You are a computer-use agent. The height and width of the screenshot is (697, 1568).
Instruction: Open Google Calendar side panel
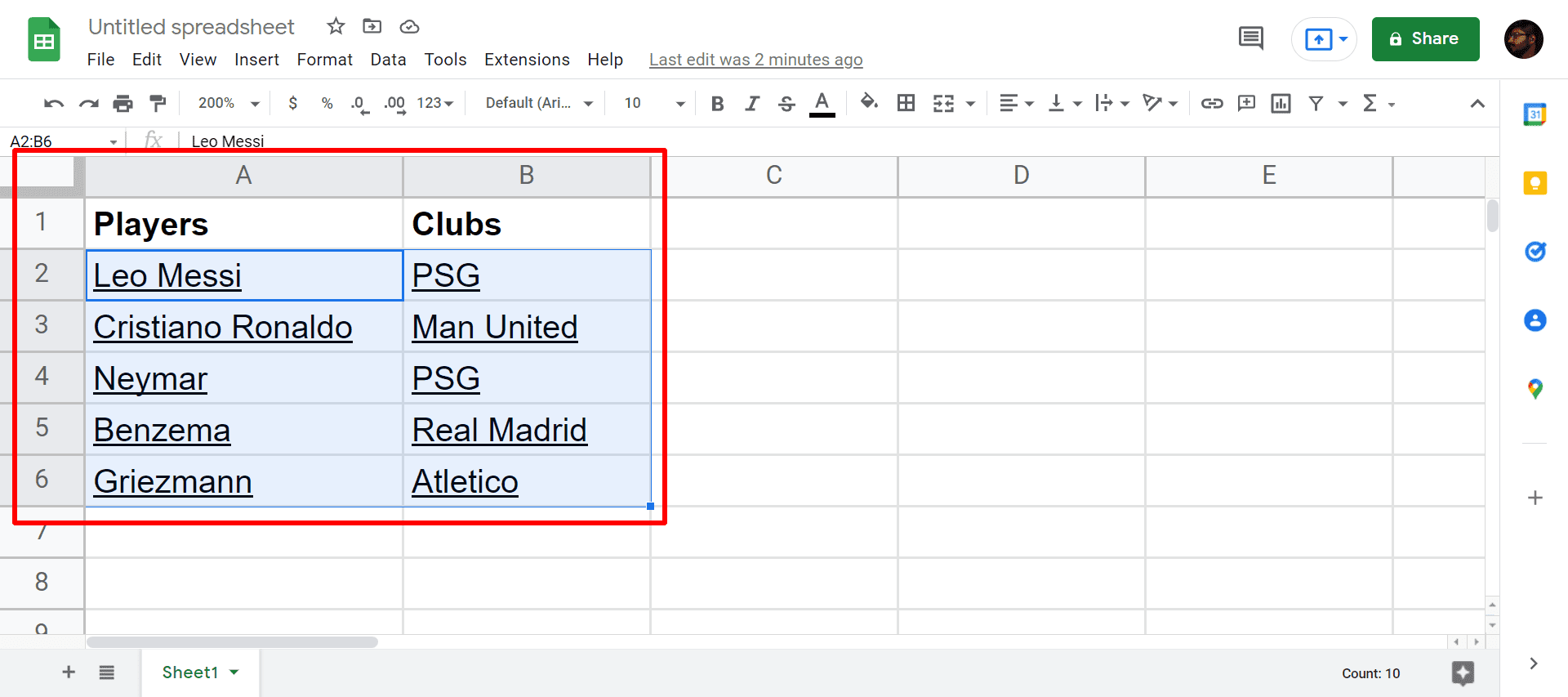click(1535, 114)
